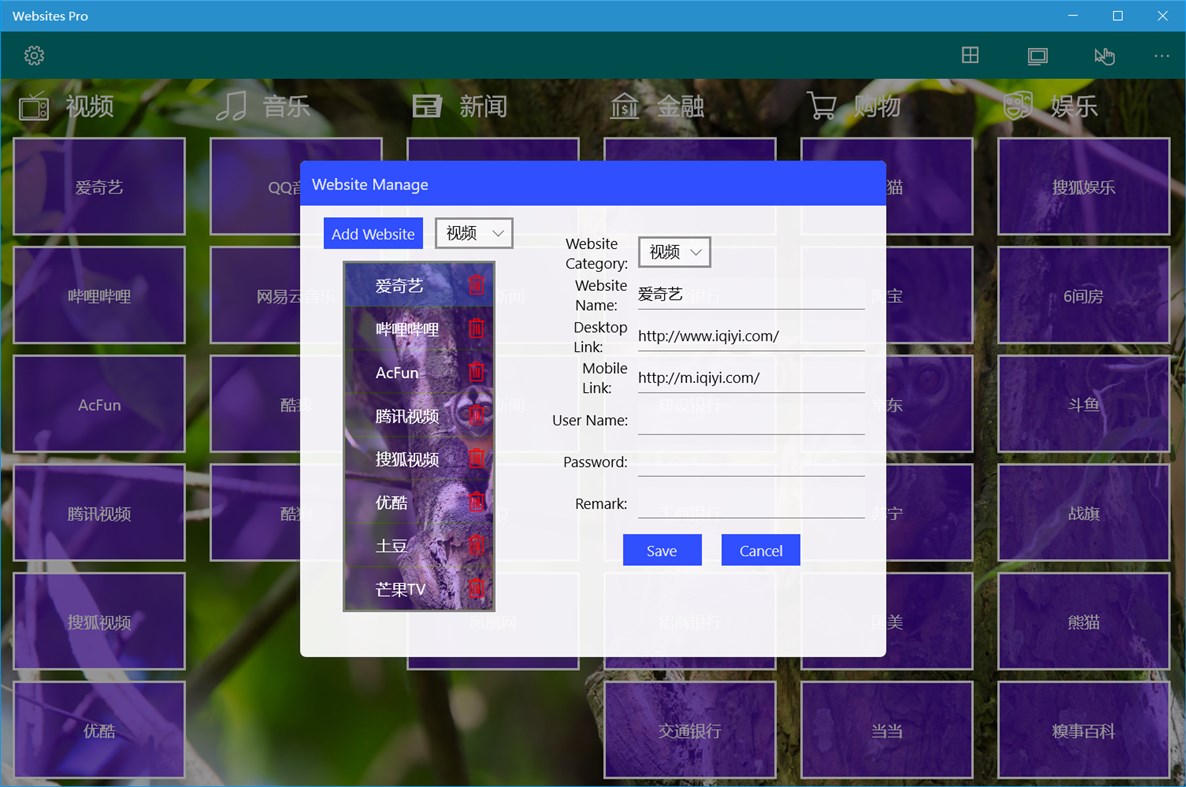The height and width of the screenshot is (787, 1186).
Task: Expand the 视频 dropdown next to Add Website
Action: click(474, 233)
